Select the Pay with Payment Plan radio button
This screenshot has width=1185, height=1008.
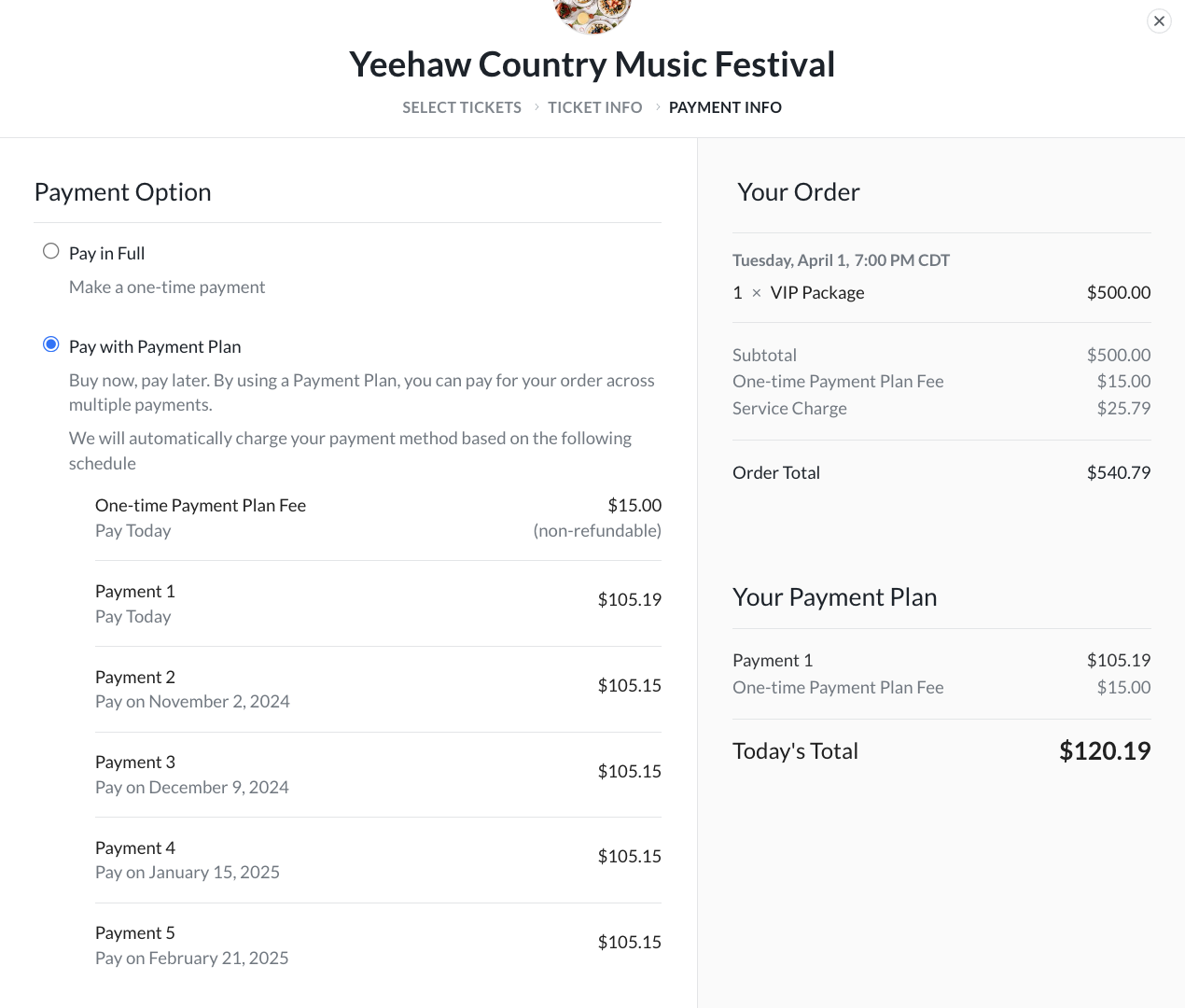(51, 344)
